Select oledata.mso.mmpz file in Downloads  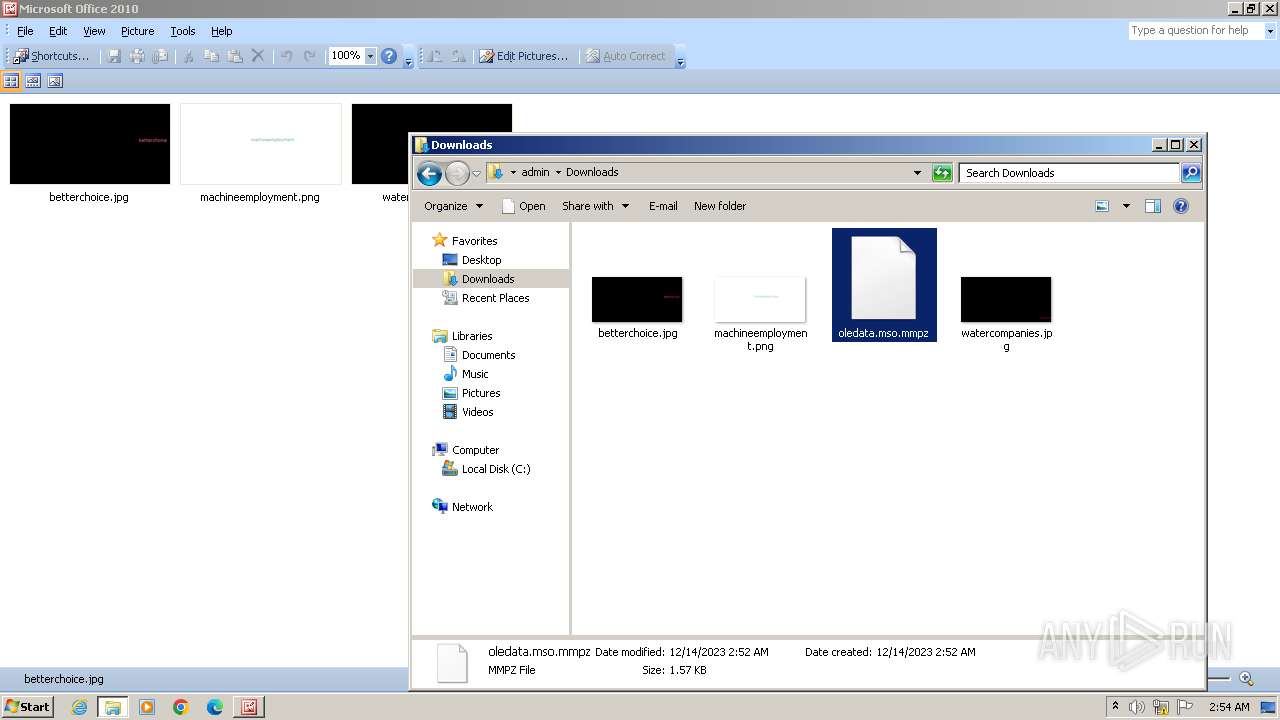coord(884,285)
